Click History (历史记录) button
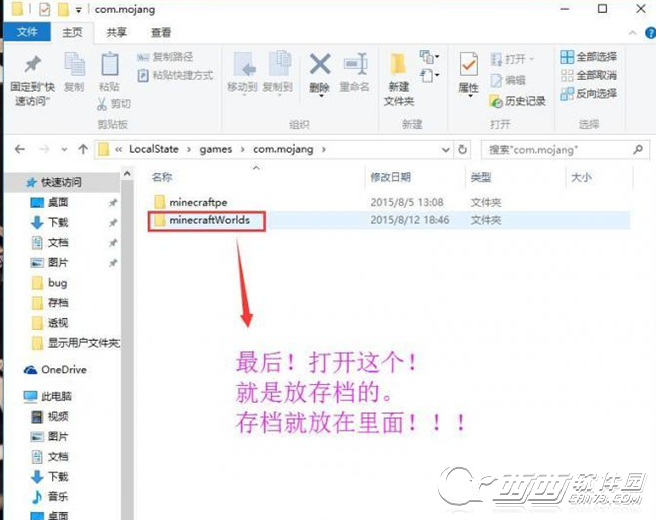656x520 pixels. tap(518, 101)
